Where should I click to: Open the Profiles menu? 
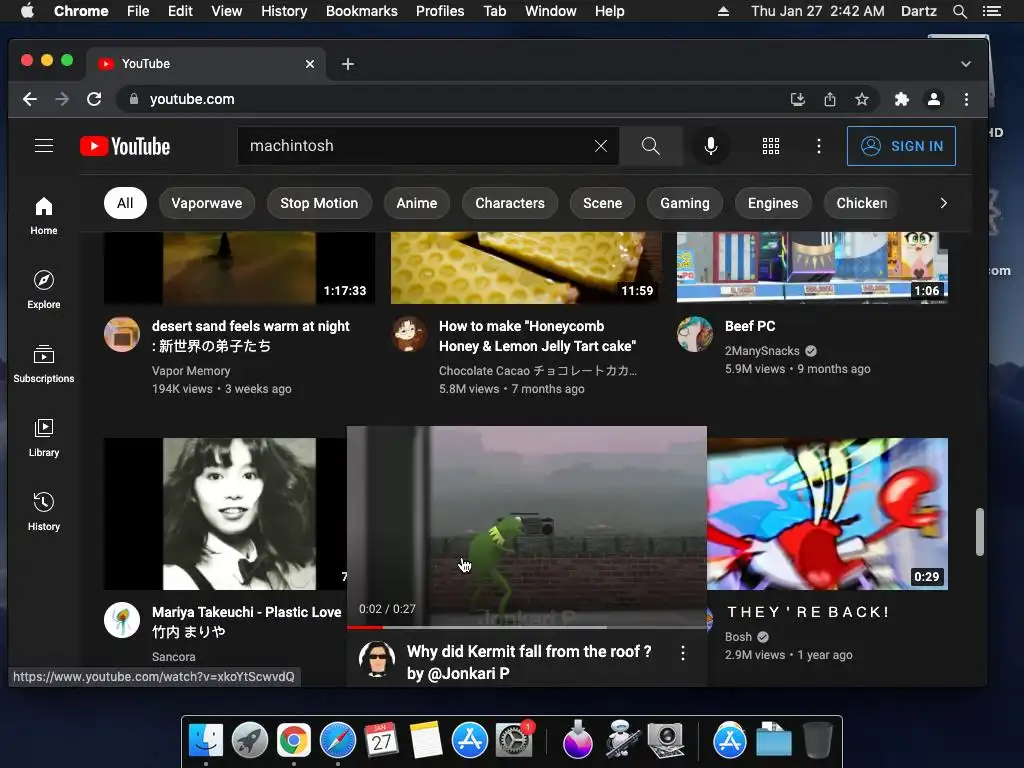(x=440, y=11)
